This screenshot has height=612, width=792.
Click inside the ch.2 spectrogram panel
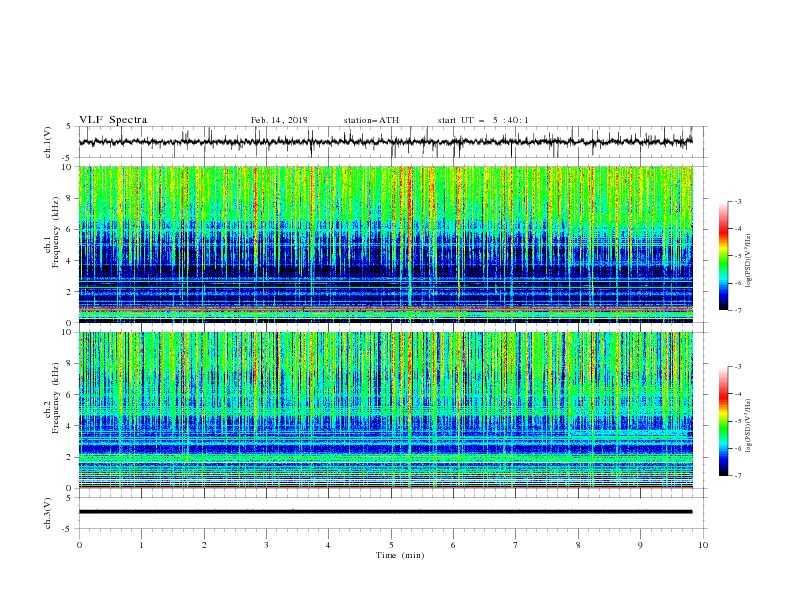click(x=386, y=410)
